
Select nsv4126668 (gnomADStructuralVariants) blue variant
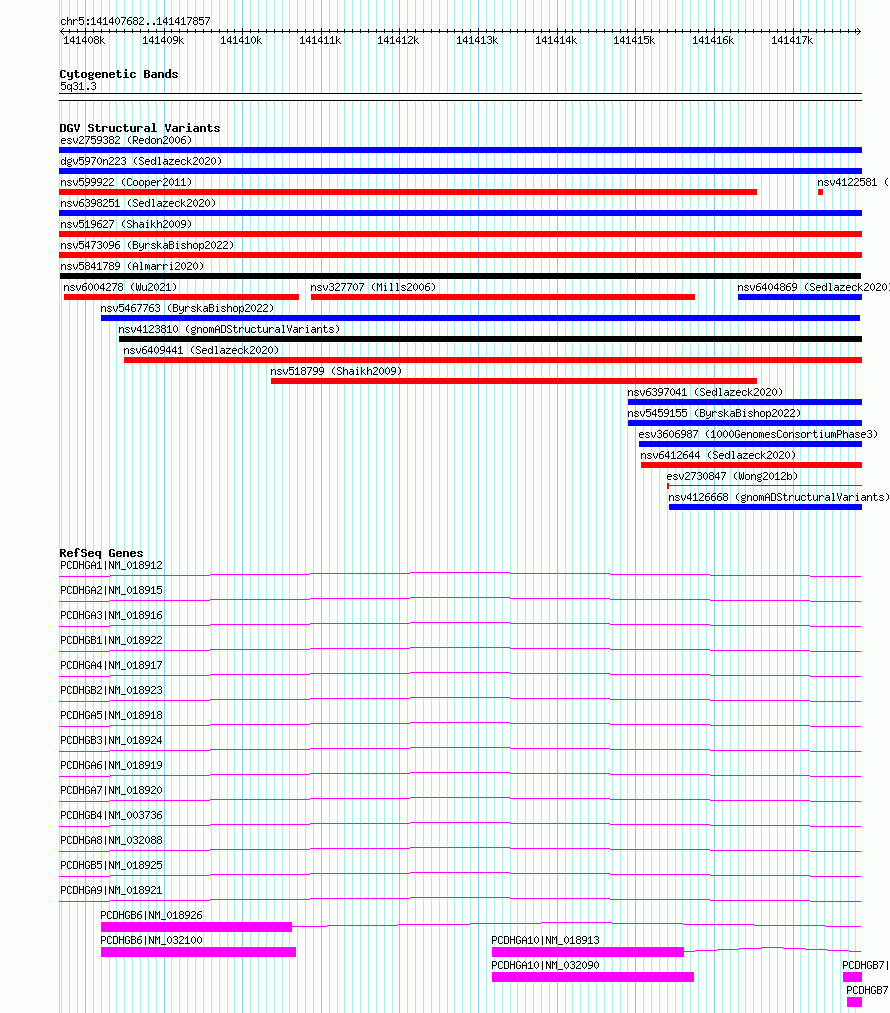point(765,507)
